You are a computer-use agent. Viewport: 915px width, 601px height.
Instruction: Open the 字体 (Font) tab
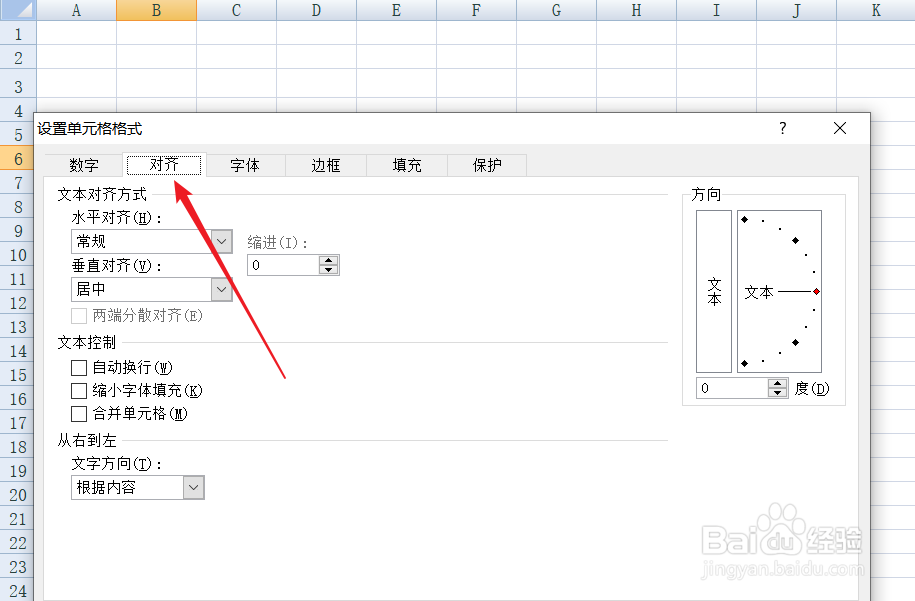[245, 165]
